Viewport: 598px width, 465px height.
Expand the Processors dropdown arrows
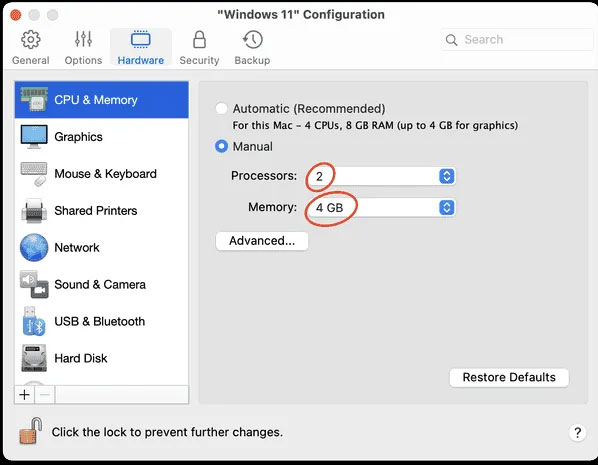[x=447, y=176]
